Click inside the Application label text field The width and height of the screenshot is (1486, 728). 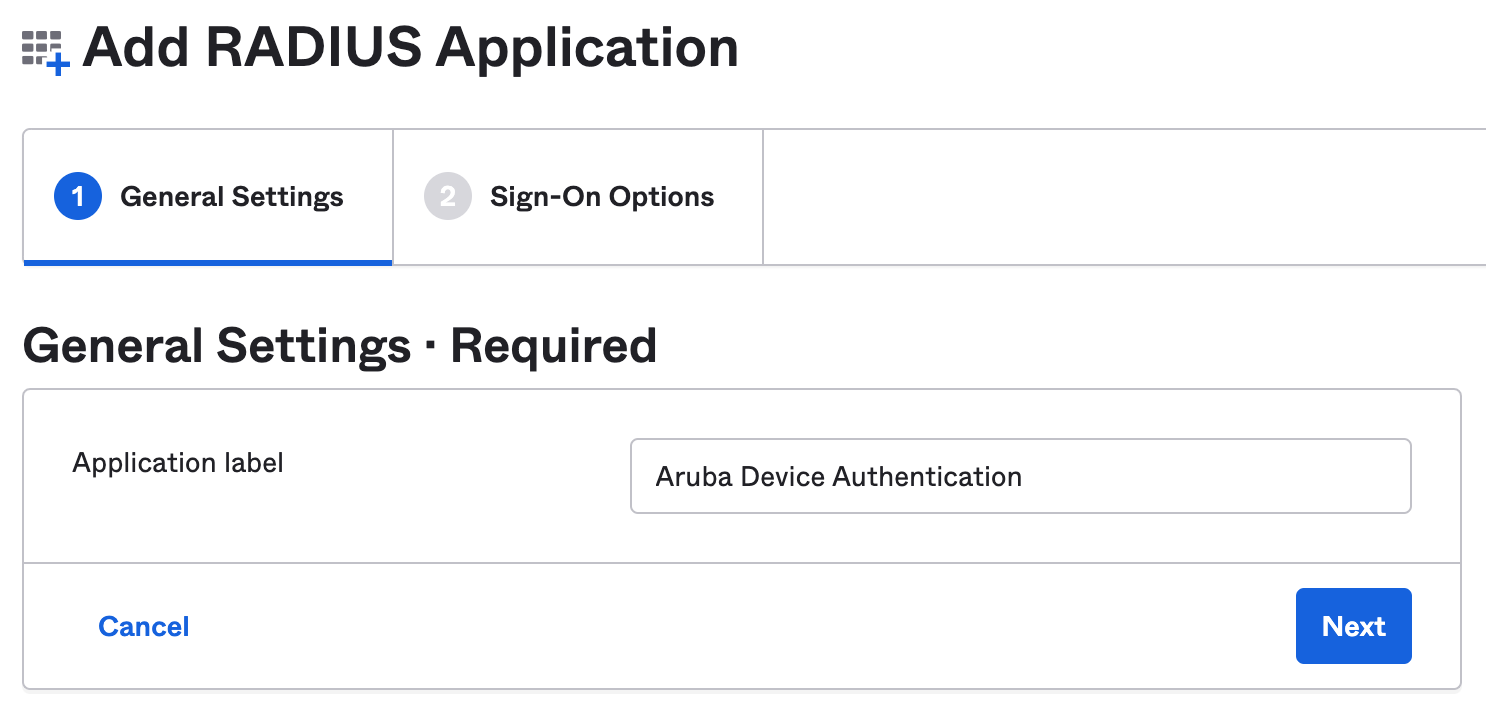(1020, 476)
